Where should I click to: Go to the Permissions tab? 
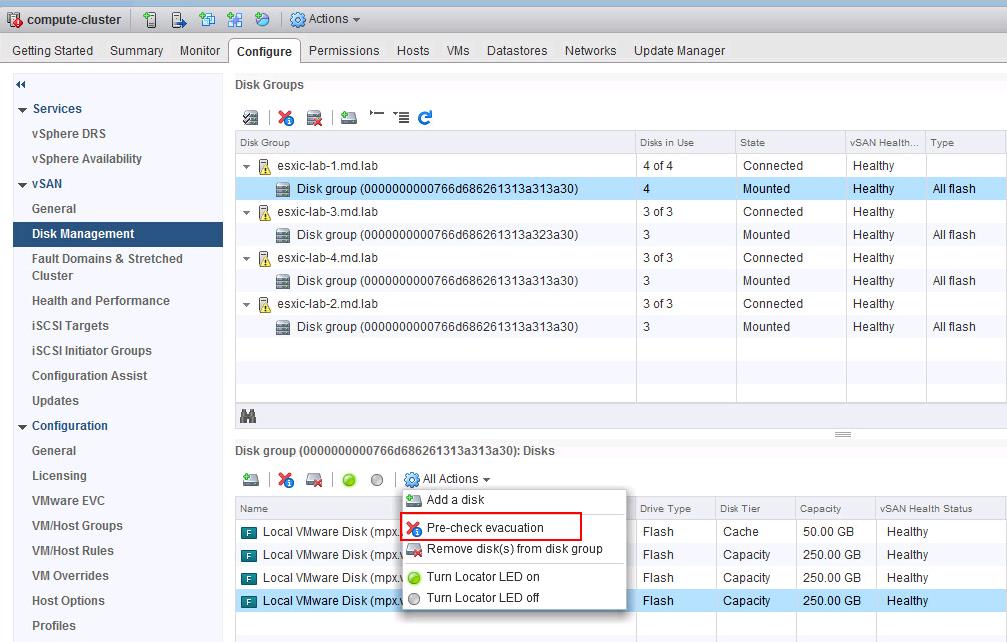(344, 51)
